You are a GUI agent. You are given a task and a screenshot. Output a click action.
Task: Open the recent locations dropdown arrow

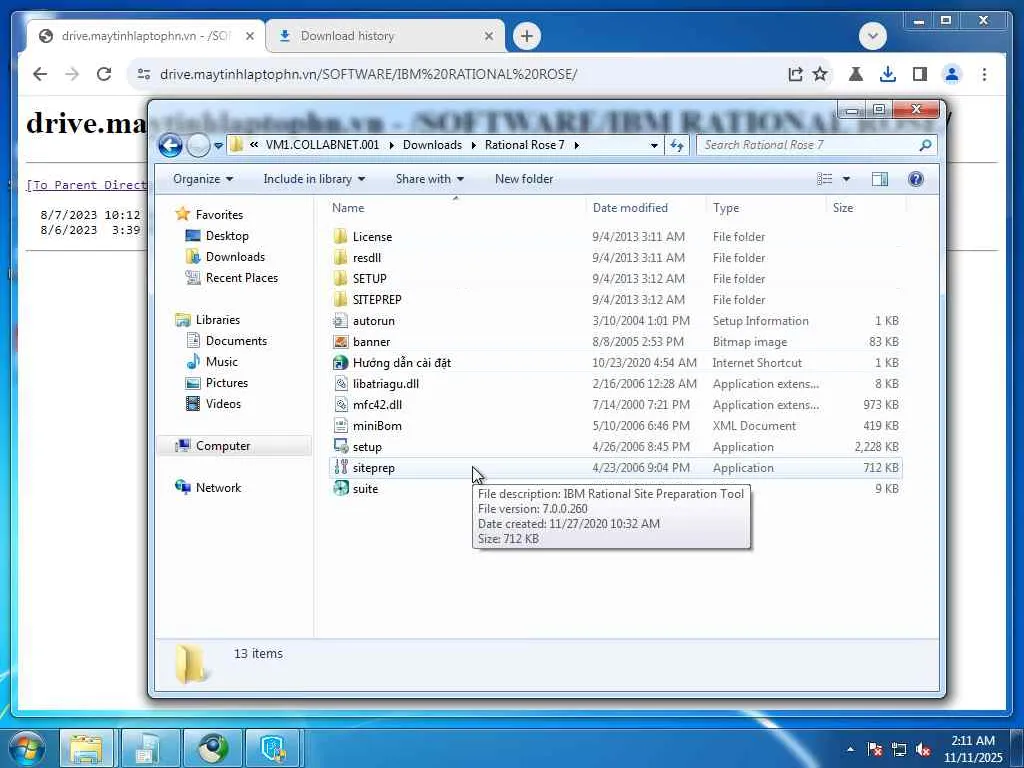click(218, 146)
